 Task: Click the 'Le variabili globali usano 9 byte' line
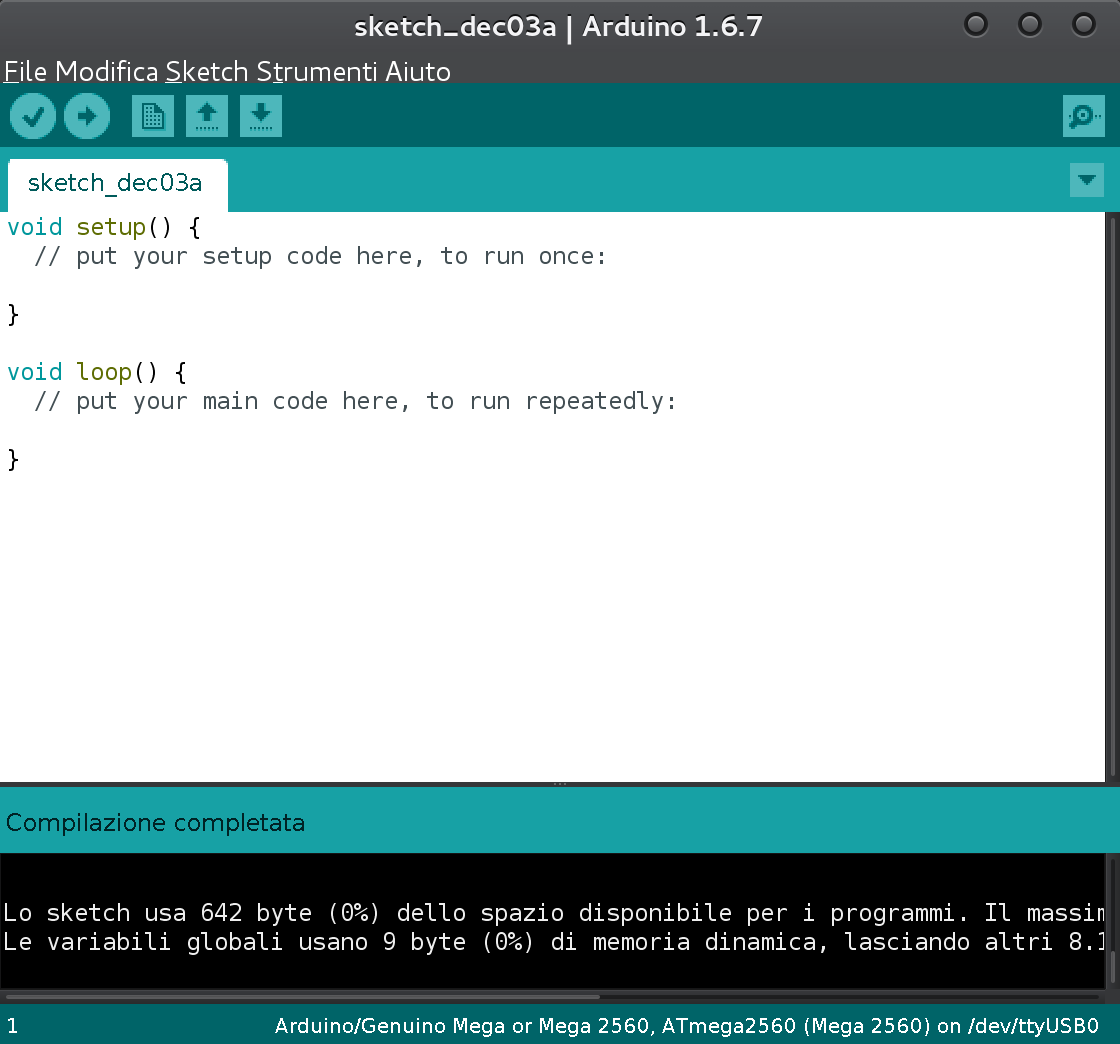point(554,941)
